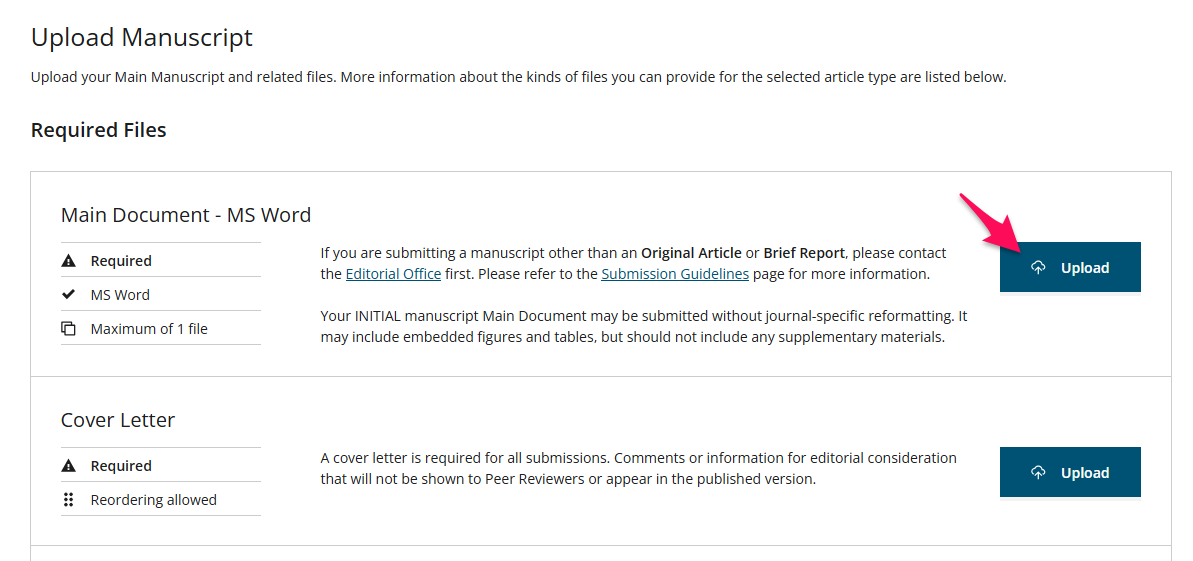
Task: Click the Cover Letter section title
Action: point(118,419)
